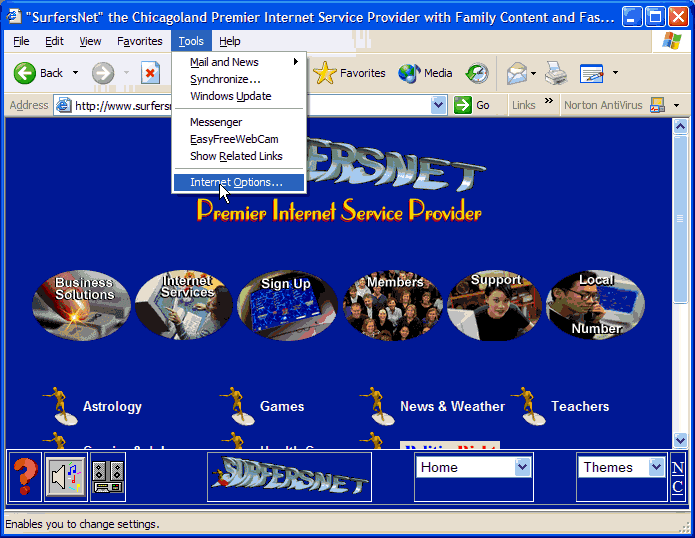Close the open Tools menu header
The height and width of the screenshot is (538, 695).
(191, 41)
